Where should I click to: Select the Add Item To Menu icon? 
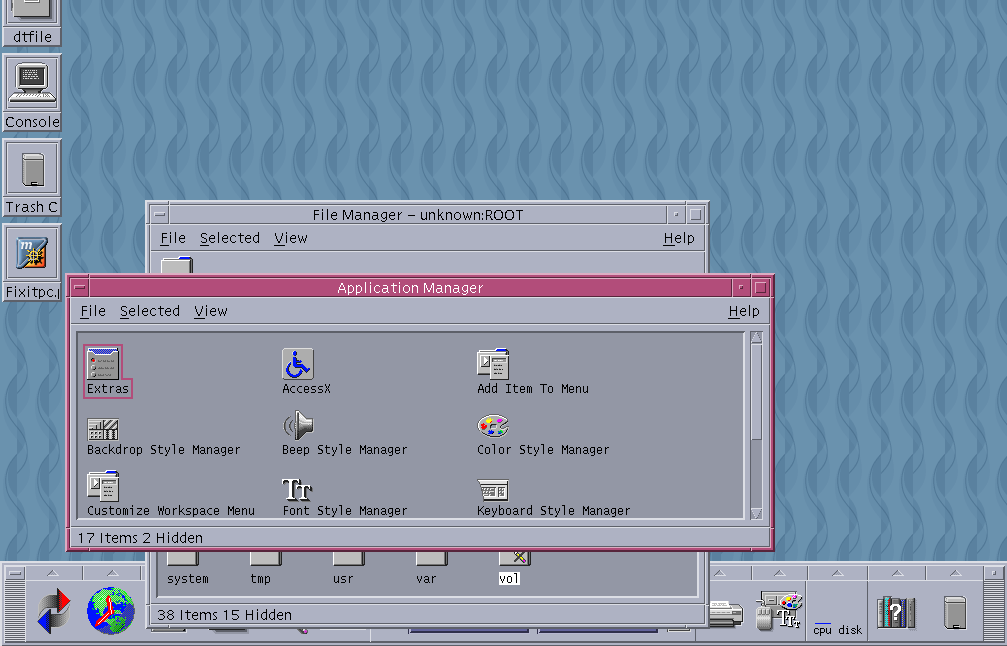tap(493, 363)
